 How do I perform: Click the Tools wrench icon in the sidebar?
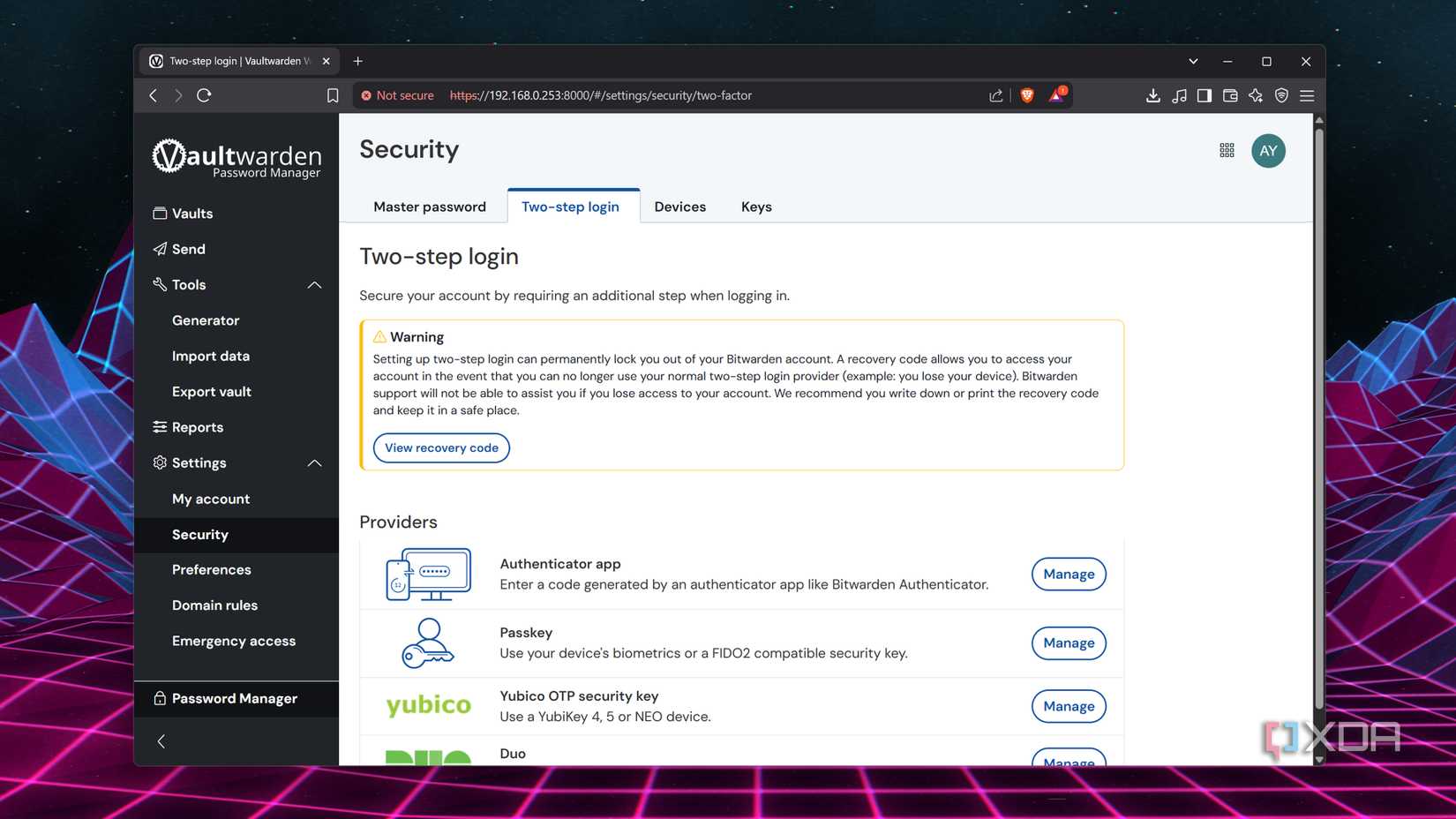click(x=160, y=284)
